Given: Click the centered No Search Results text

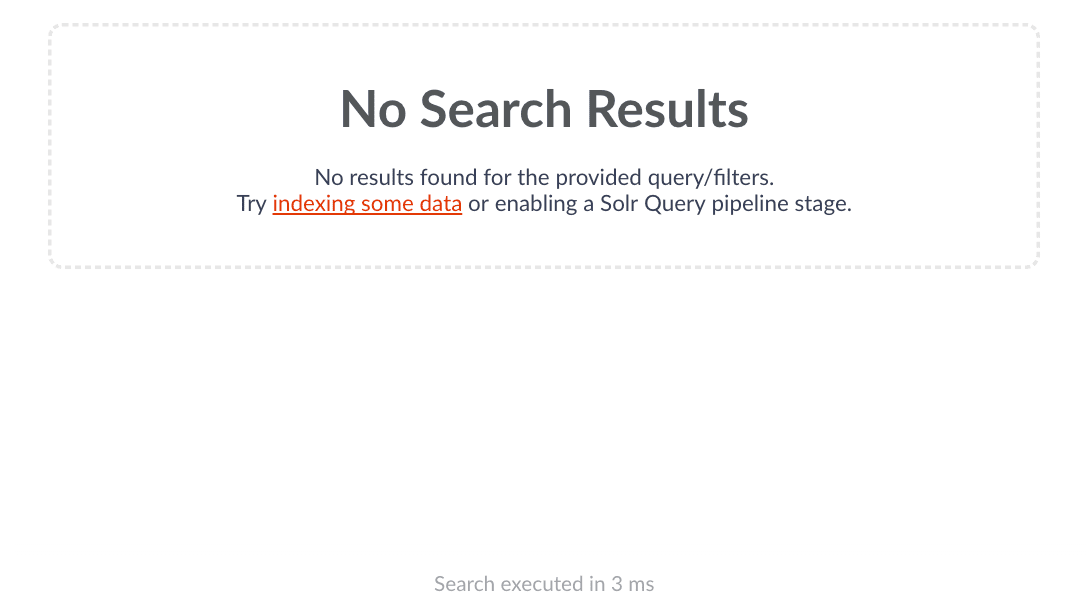Looking at the screenshot, I should tap(544, 110).
